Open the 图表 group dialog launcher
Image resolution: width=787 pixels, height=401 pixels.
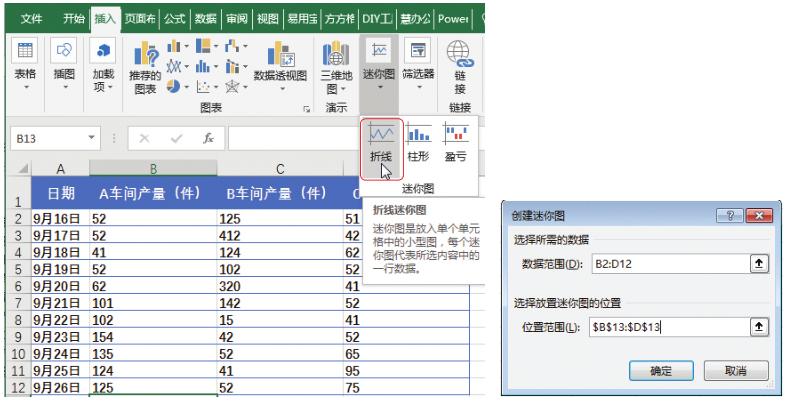point(306,108)
